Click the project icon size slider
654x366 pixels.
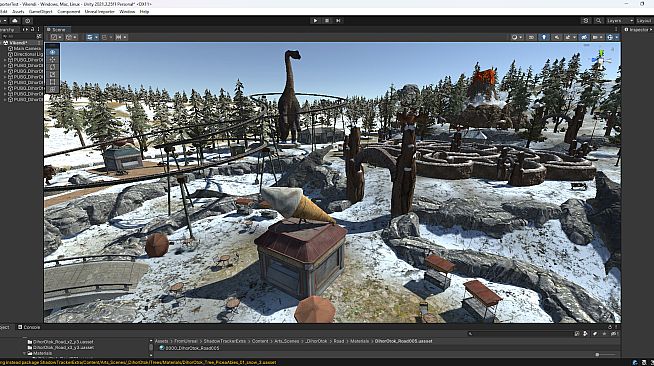[x=606, y=354]
